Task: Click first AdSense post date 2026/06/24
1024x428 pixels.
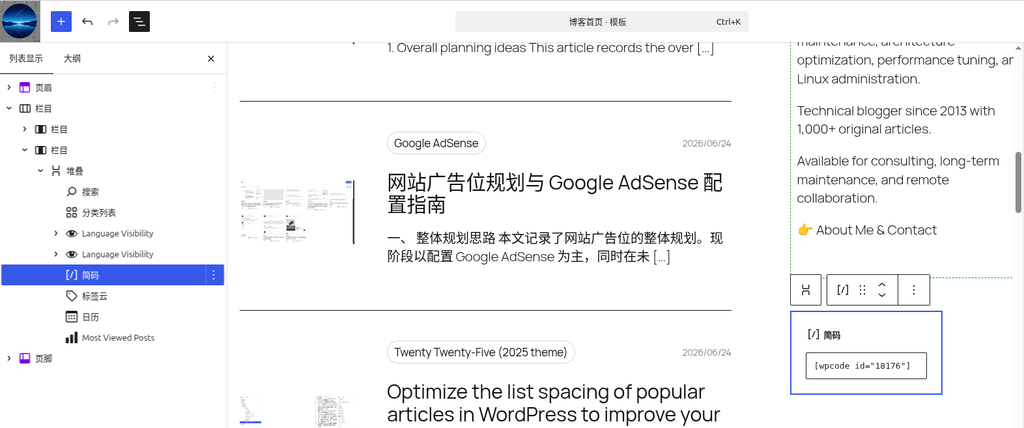Action: (707, 143)
